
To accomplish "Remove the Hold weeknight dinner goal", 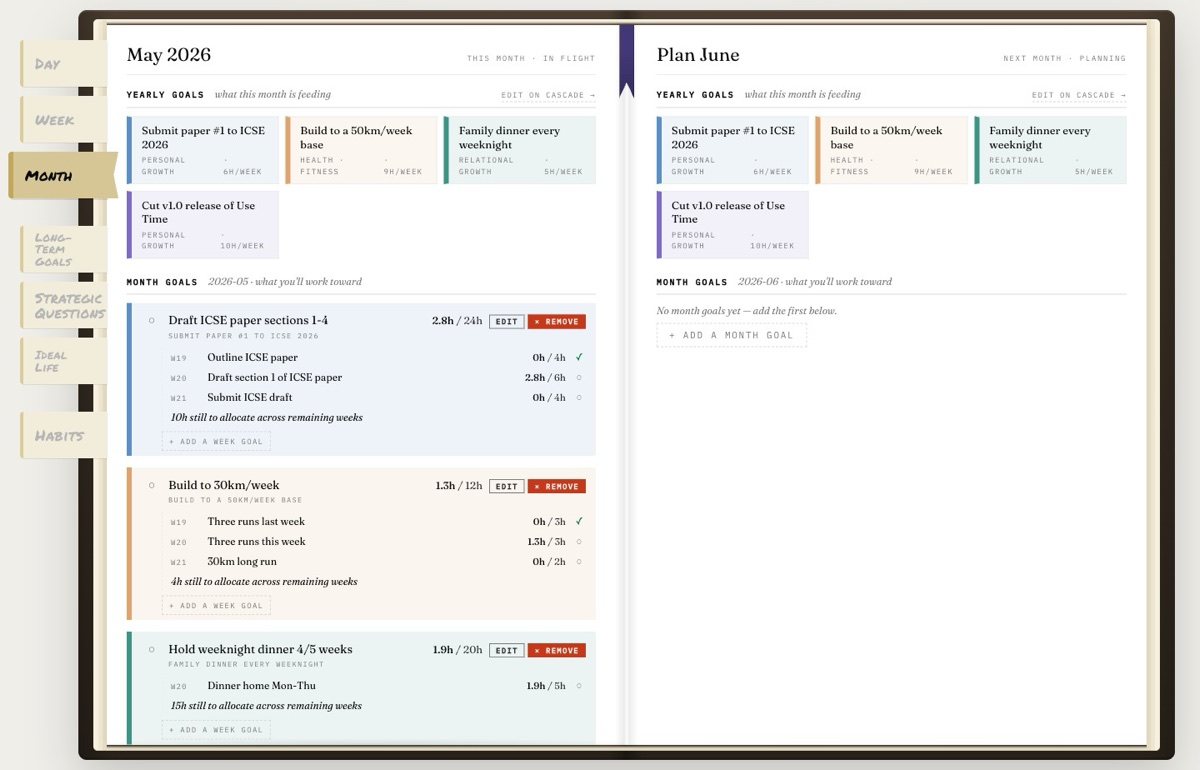I will coord(557,650).
